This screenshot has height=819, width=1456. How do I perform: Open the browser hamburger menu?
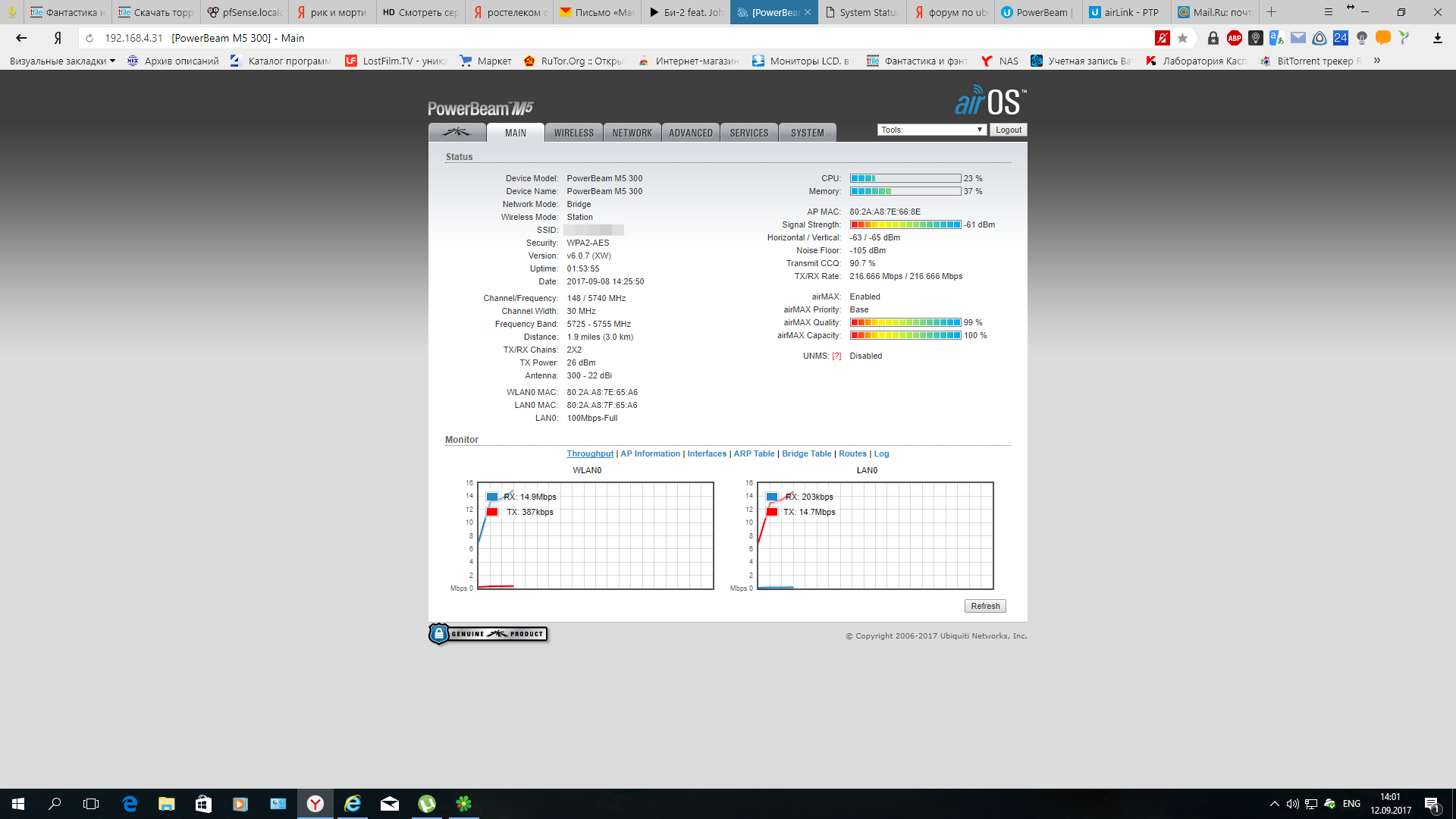tap(1328, 12)
